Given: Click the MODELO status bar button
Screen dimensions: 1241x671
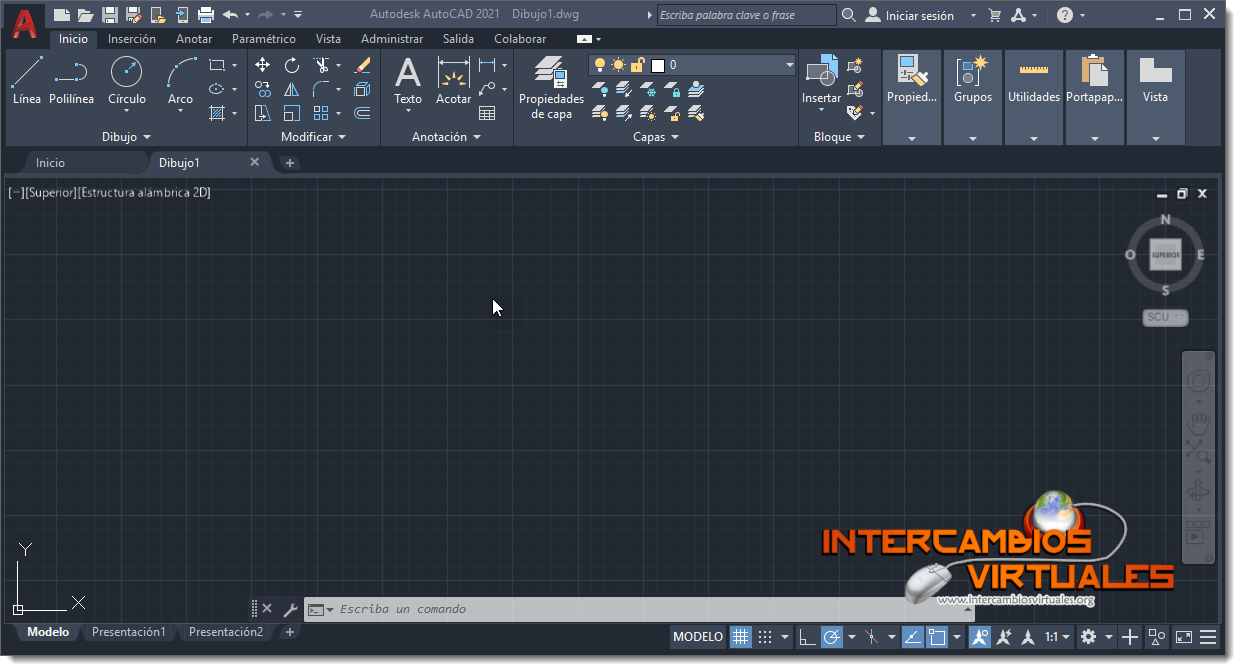Looking at the screenshot, I should (698, 637).
